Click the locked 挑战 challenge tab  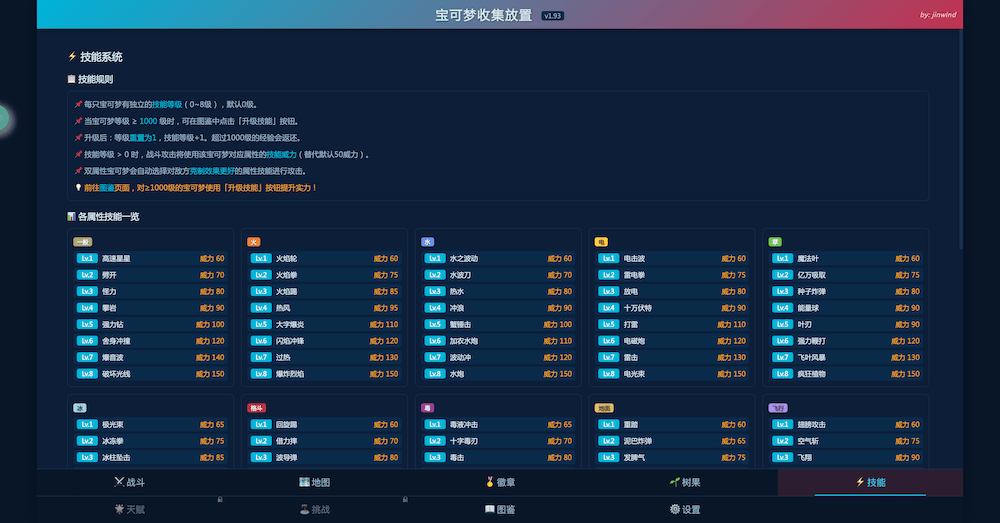[314, 509]
